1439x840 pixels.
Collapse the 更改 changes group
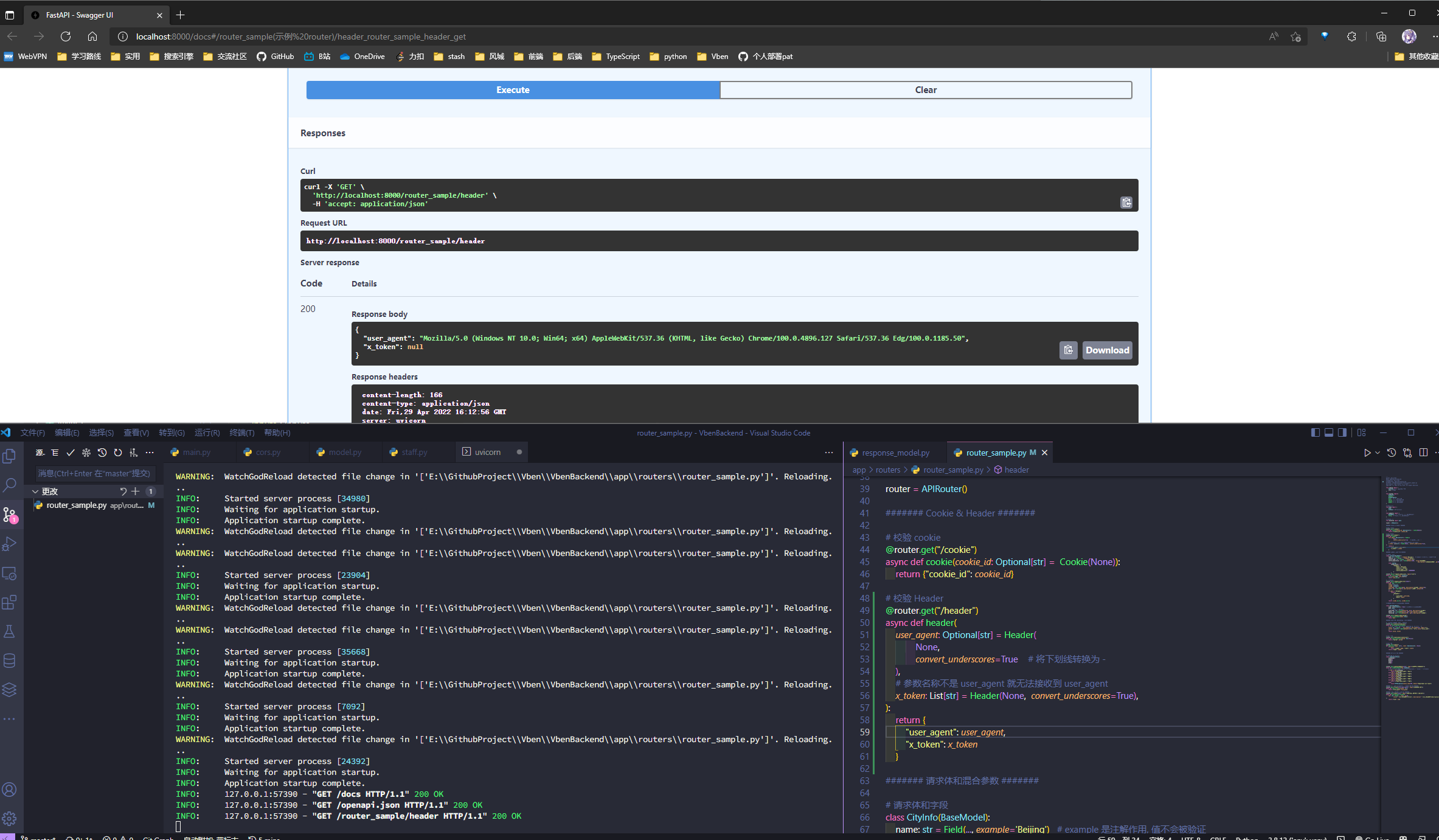point(35,491)
